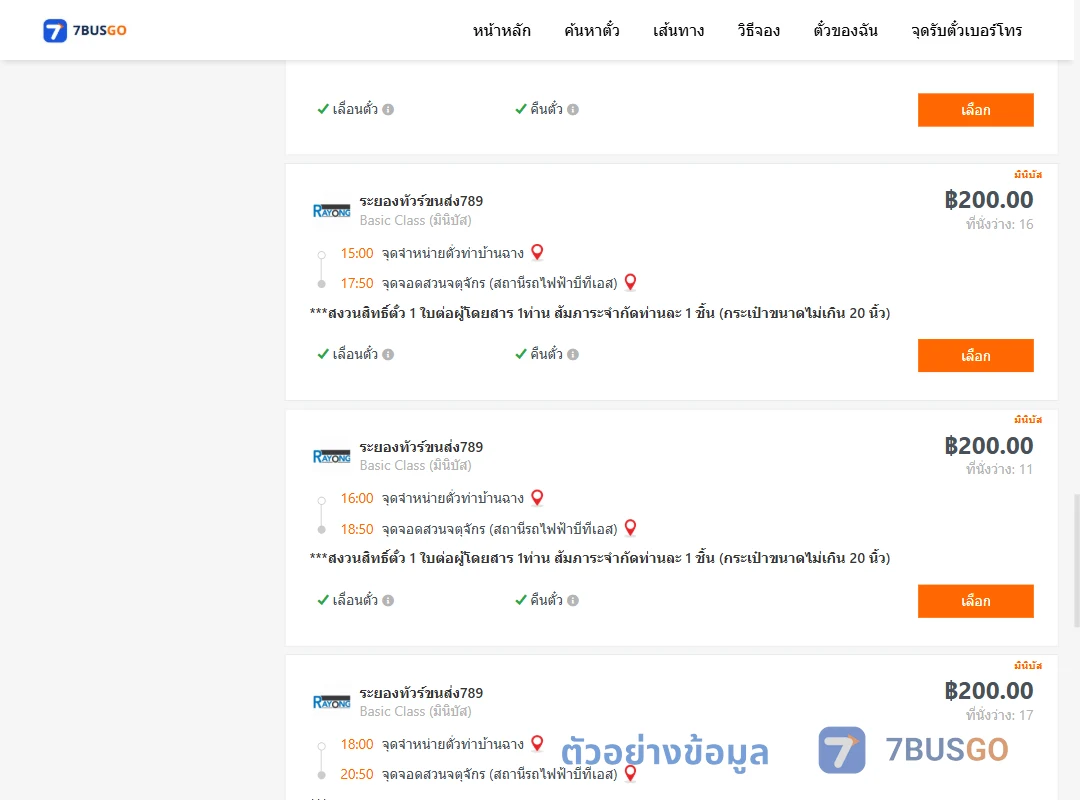Viewport: 1080px width, 800px height.
Task: Click คืนตั๋ว label in 16:00 trip
Action: (x=546, y=600)
